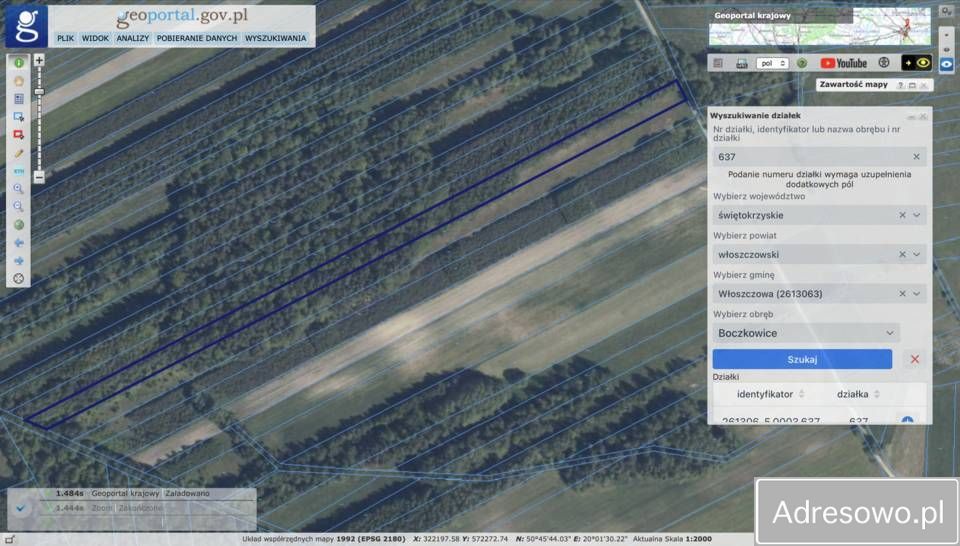The width and height of the screenshot is (960, 546).
Task: Click the orange circle tool in left toolbar
Action: (19, 81)
